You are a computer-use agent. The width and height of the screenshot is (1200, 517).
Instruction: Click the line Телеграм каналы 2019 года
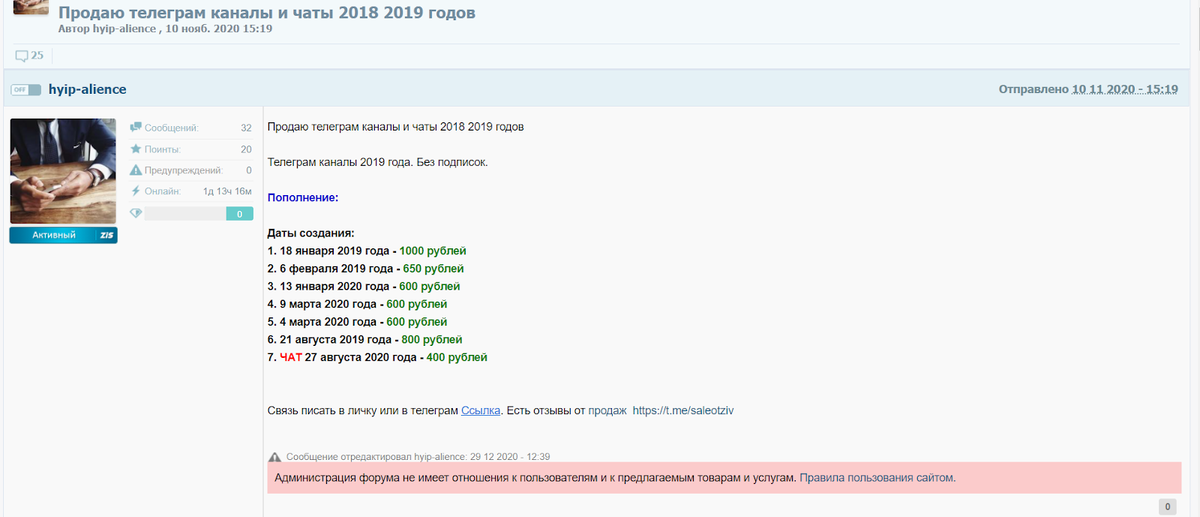tap(378, 162)
